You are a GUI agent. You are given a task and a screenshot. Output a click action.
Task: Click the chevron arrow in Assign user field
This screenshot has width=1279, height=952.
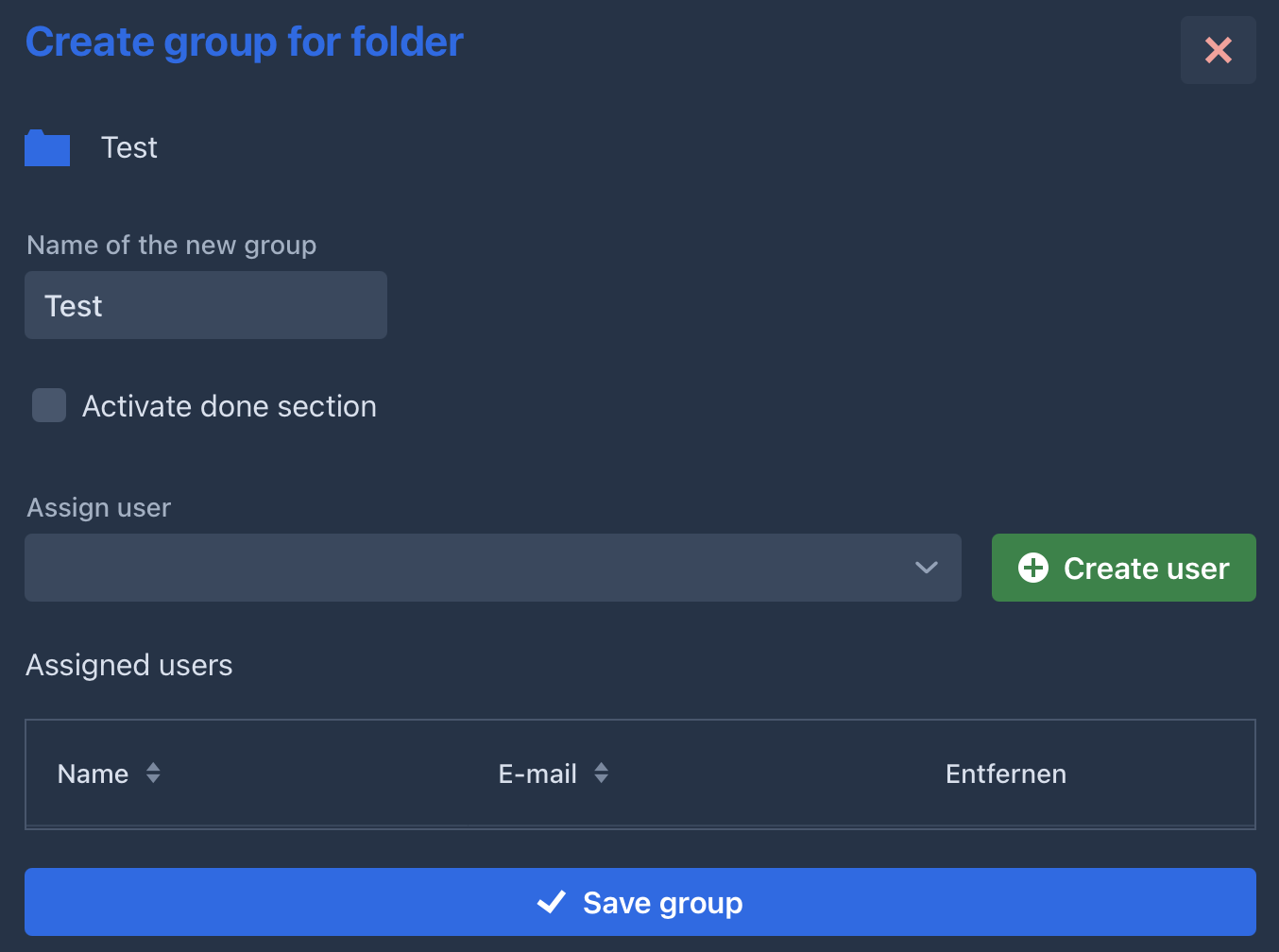coord(926,568)
